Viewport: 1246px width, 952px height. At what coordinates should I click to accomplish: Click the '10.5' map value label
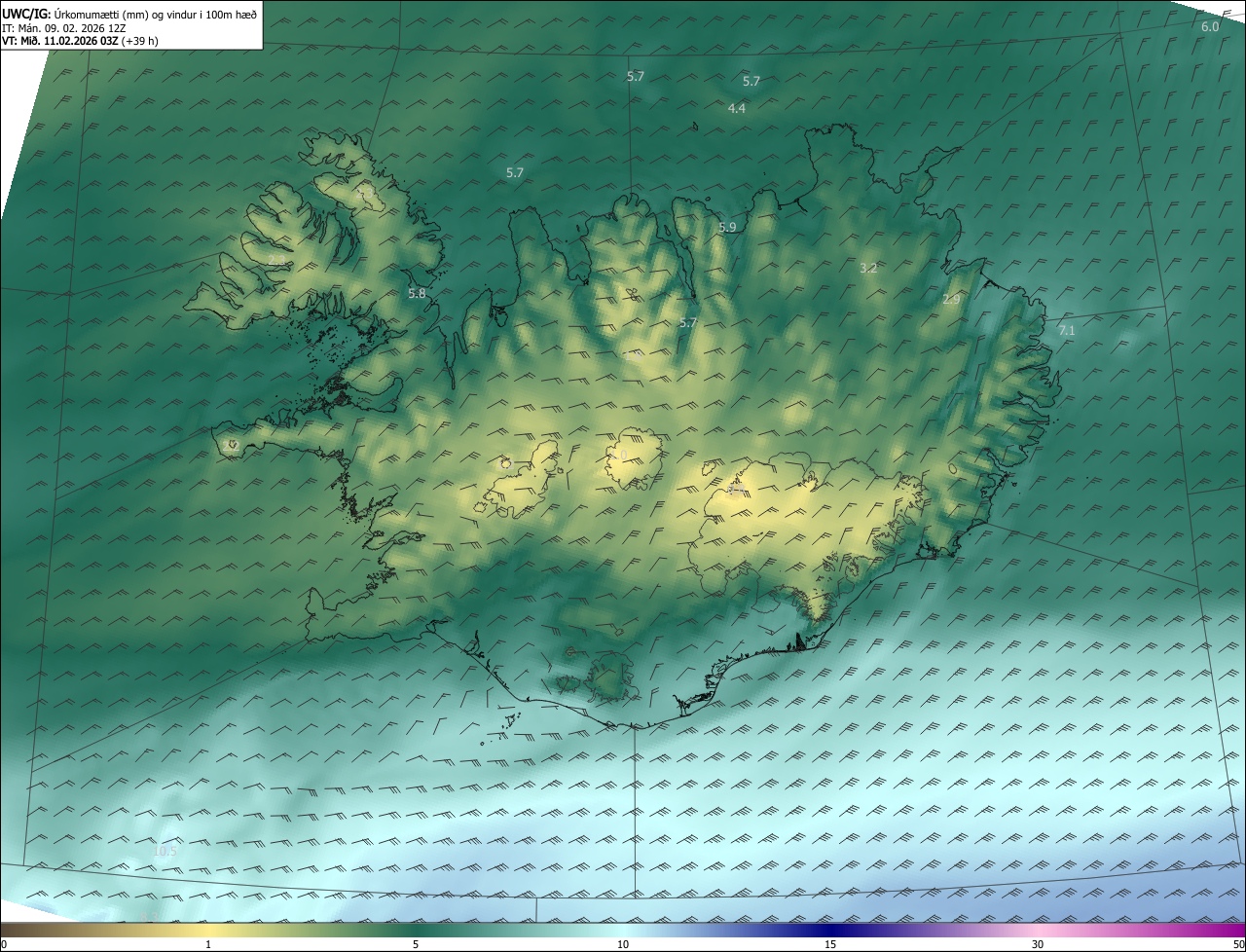[x=165, y=852]
